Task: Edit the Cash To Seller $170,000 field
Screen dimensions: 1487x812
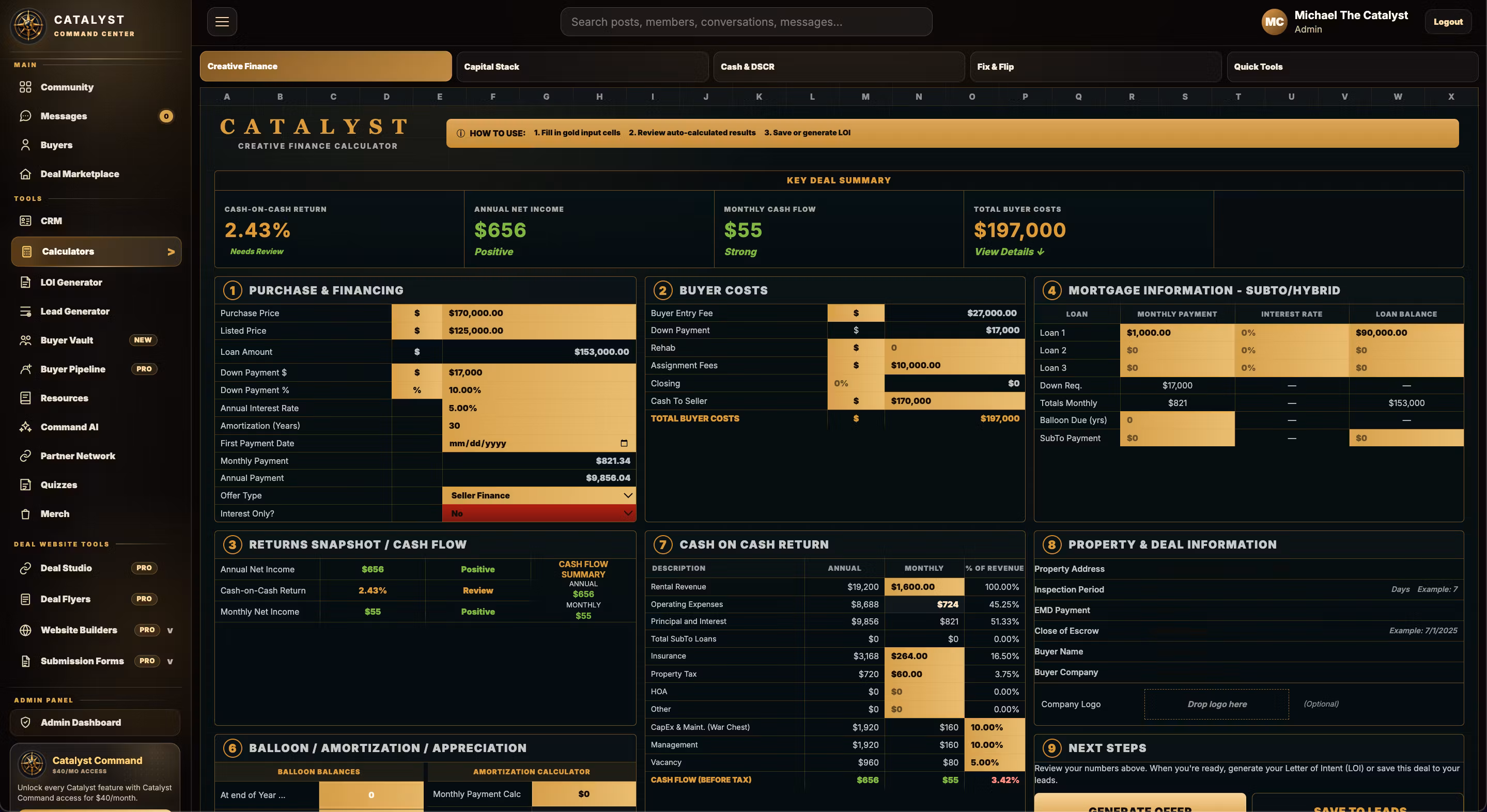Action: coord(955,401)
